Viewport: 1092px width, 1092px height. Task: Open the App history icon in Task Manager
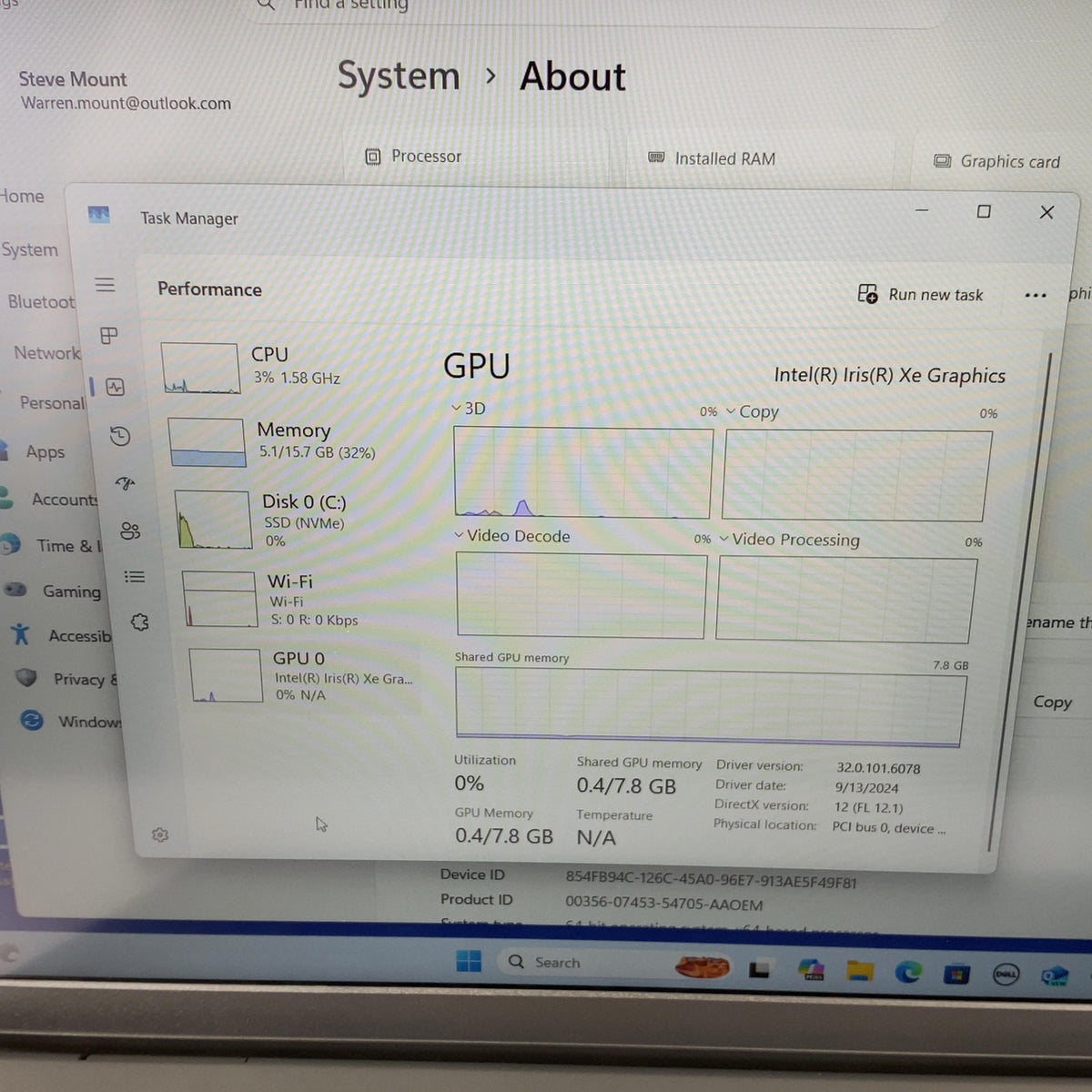120,437
